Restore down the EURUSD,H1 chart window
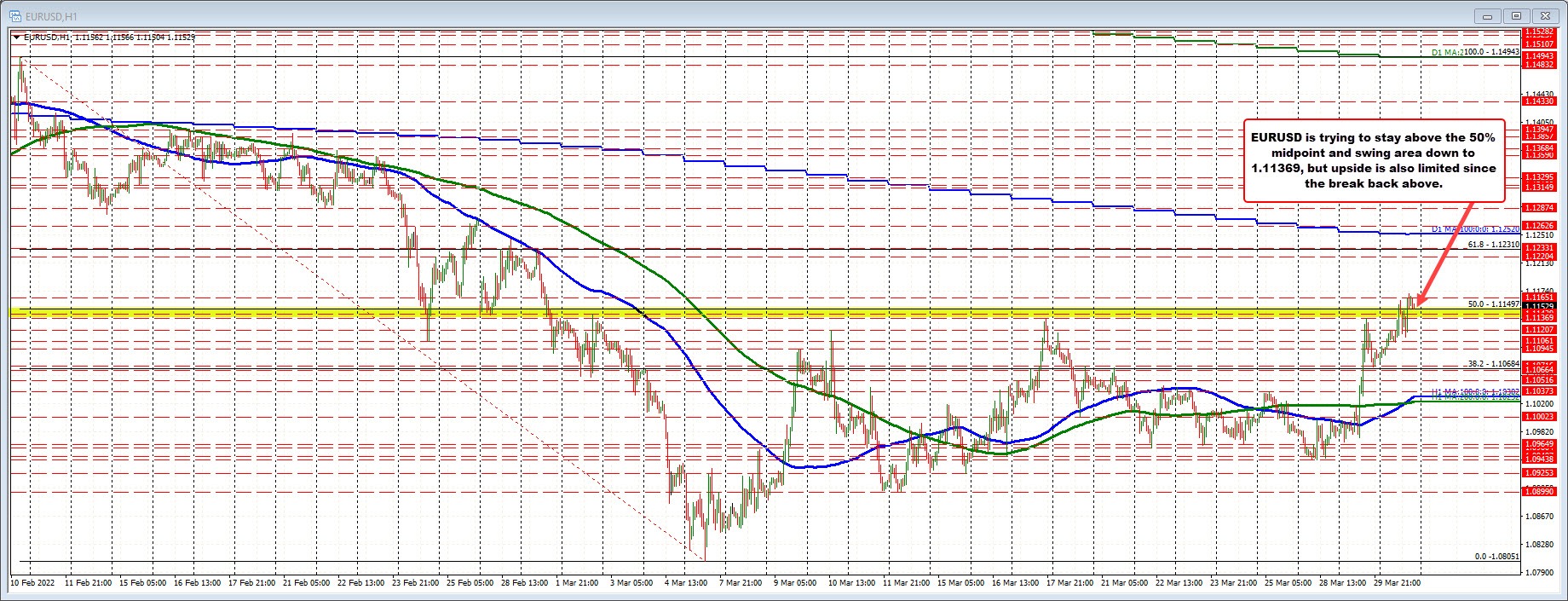This screenshot has height=601, width=1568. tap(1516, 15)
